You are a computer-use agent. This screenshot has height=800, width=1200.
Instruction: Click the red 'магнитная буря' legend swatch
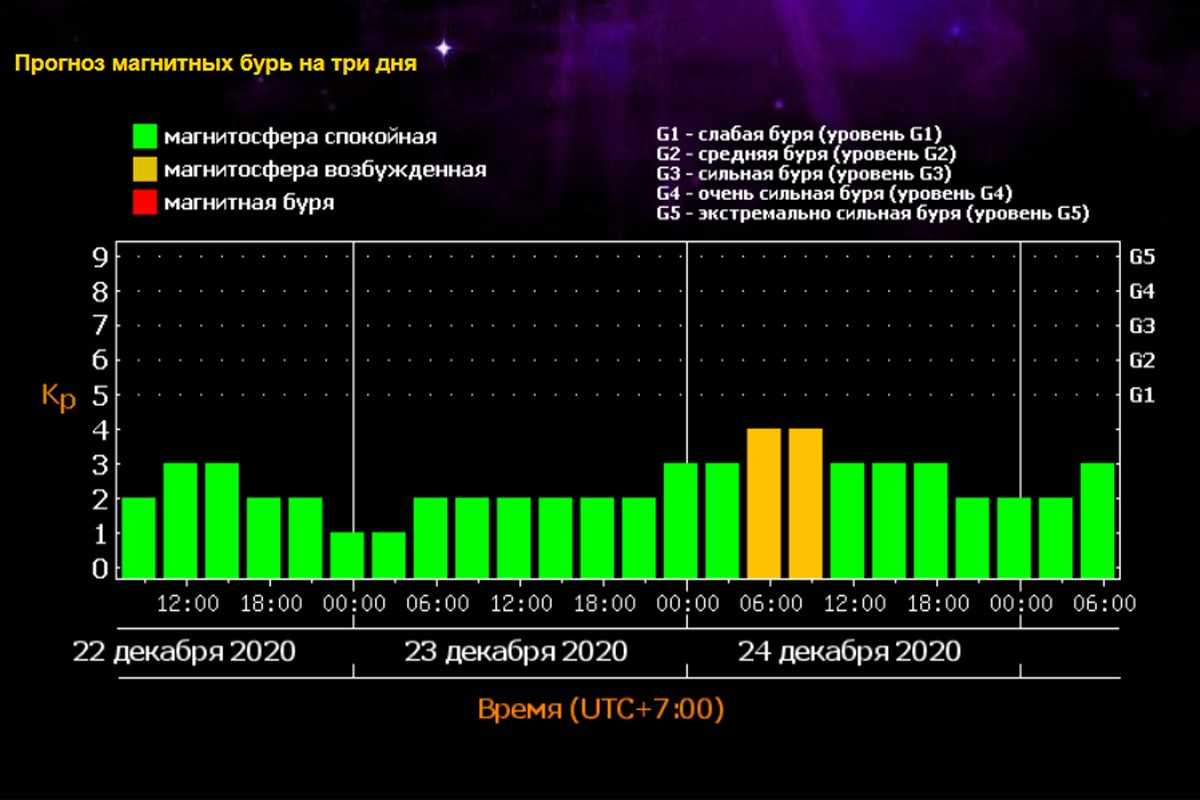[x=146, y=202]
